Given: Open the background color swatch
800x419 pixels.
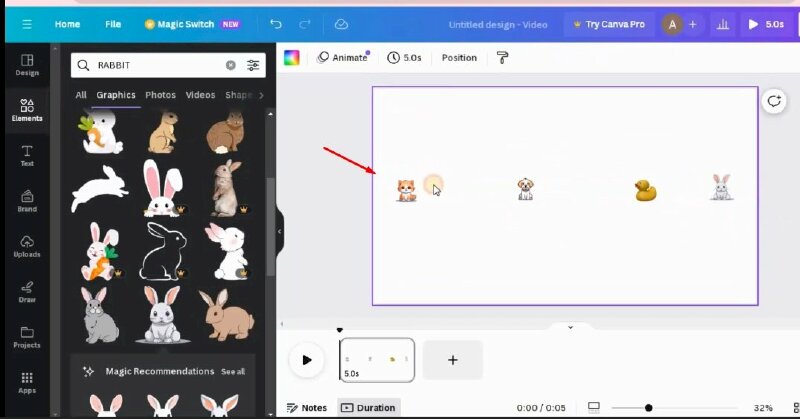Looking at the screenshot, I should click(292, 58).
